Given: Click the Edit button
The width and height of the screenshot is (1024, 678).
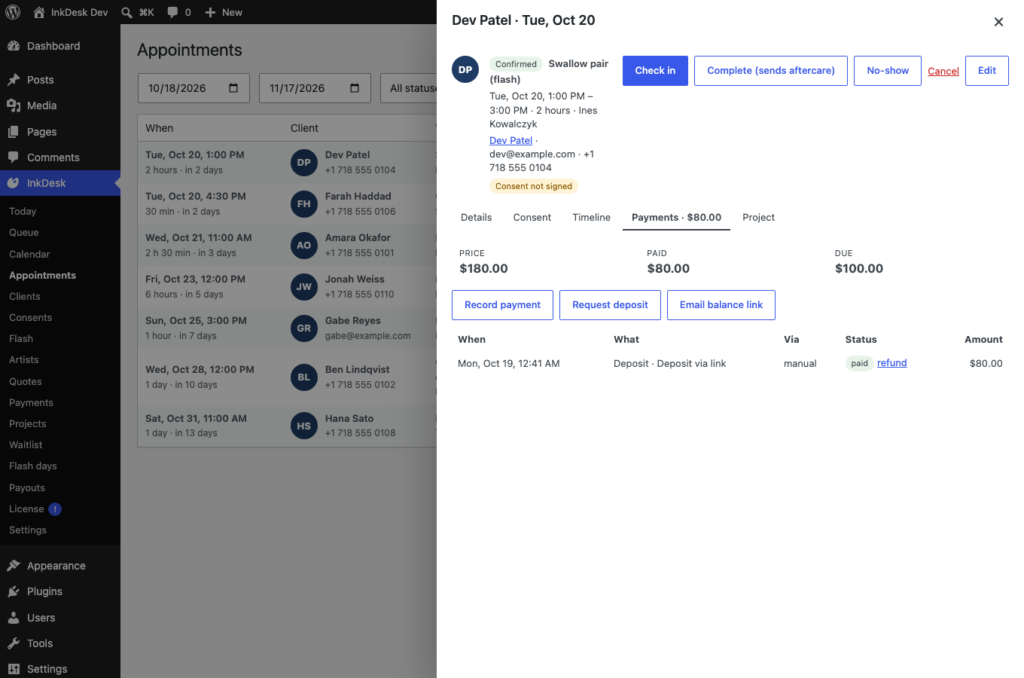Looking at the screenshot, I should click(987, 71).
